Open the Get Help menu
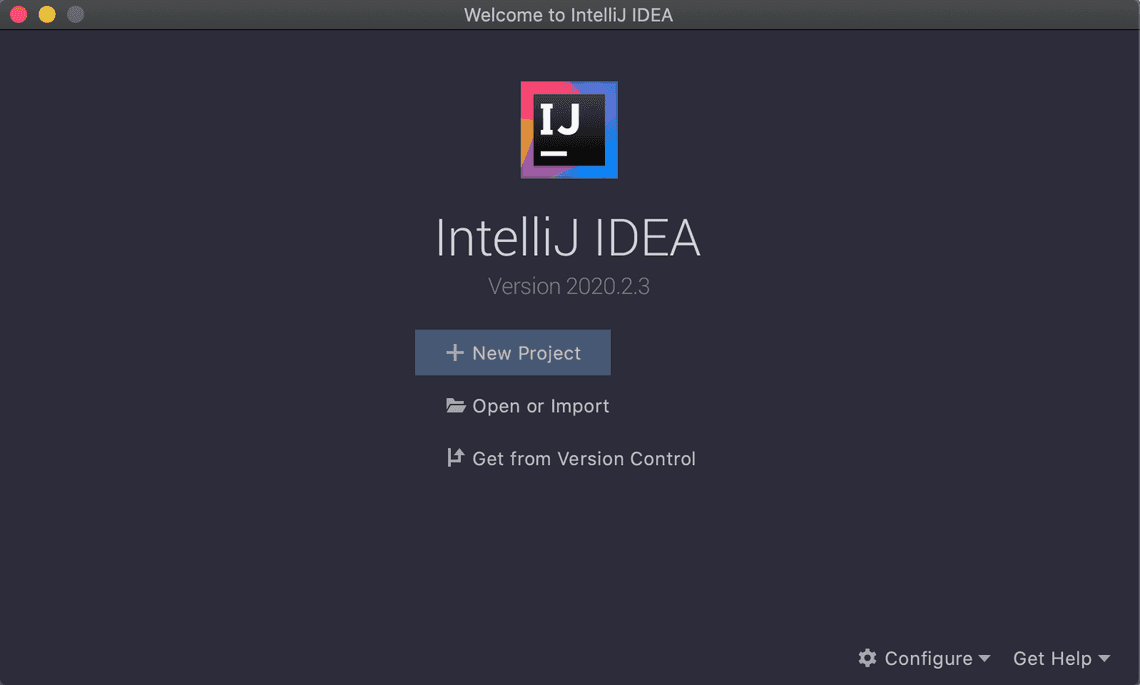 1052,658
